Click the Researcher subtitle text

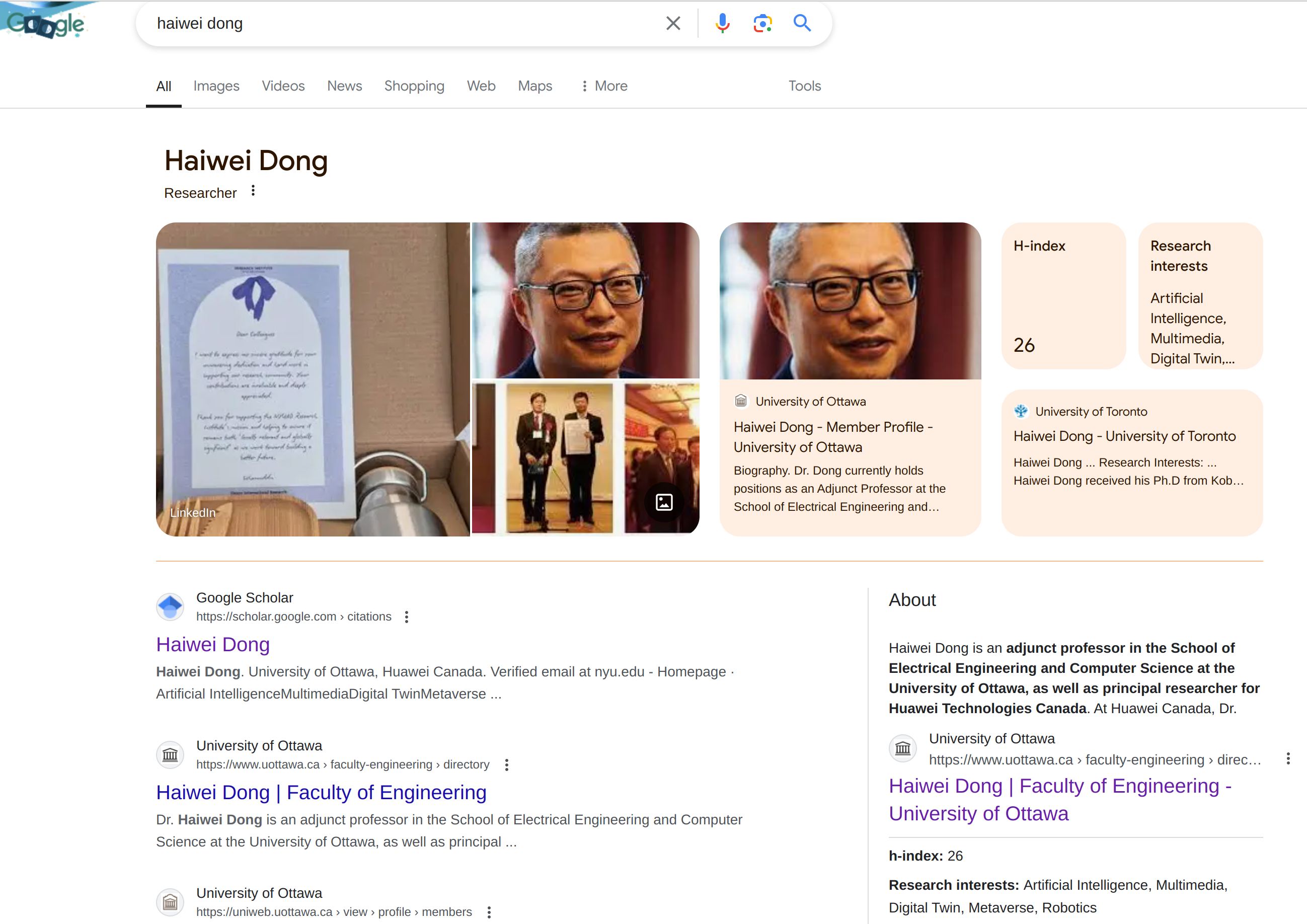(200, 194)
